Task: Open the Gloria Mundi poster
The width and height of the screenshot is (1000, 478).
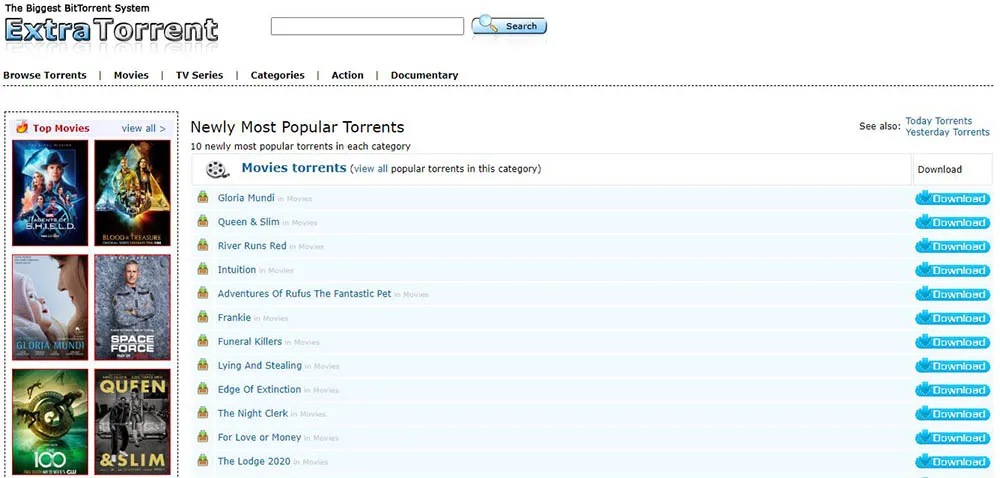Action: [x=50, y=307]
